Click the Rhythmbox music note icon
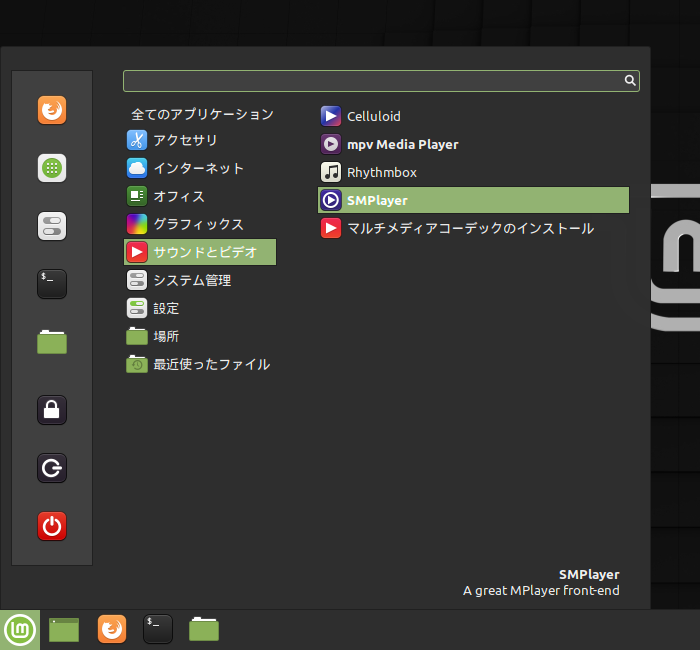700x650 pixels. (331, 172)
